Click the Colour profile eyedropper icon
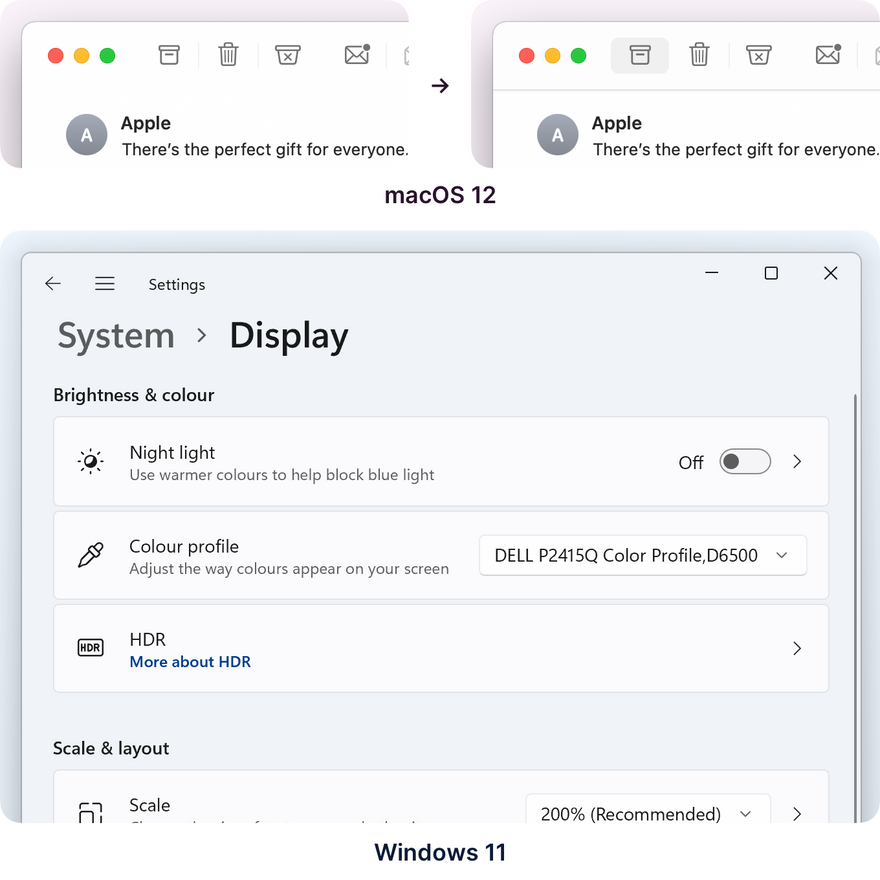Image resolution: width=880 pixels, height=880 pixels. point(90,555)
